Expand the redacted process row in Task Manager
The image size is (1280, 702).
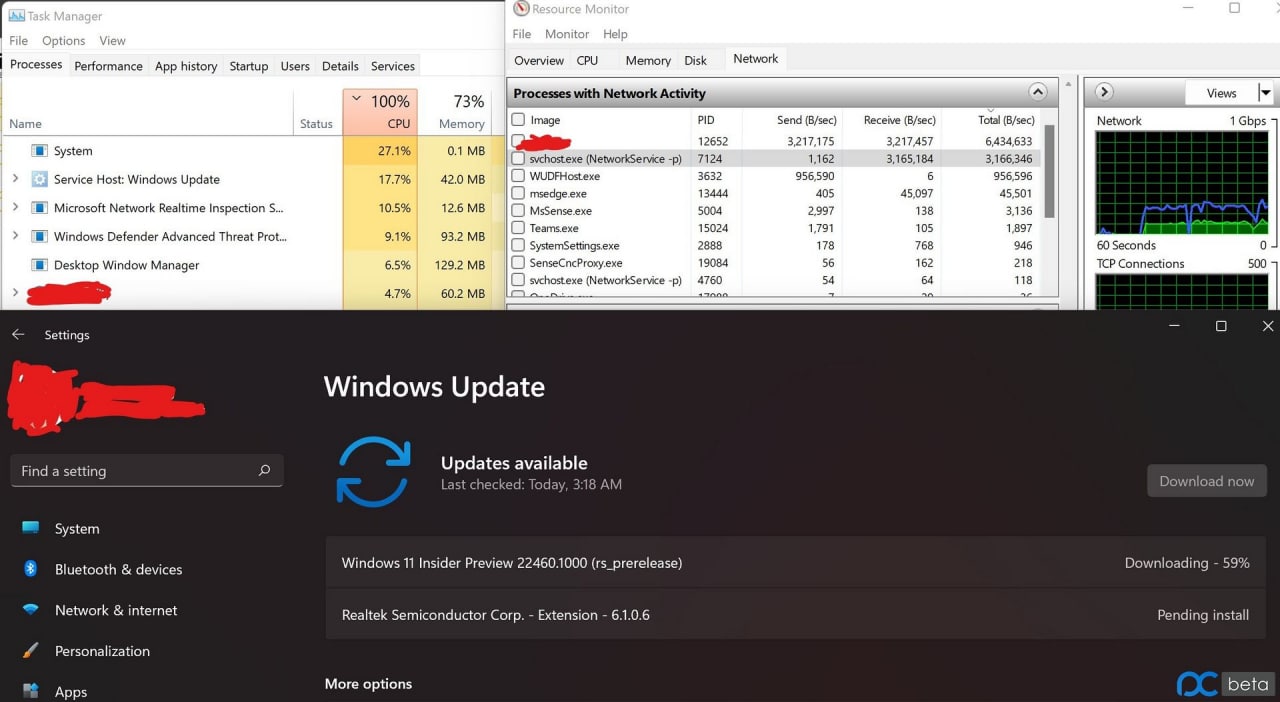click(x=15, y=293)
